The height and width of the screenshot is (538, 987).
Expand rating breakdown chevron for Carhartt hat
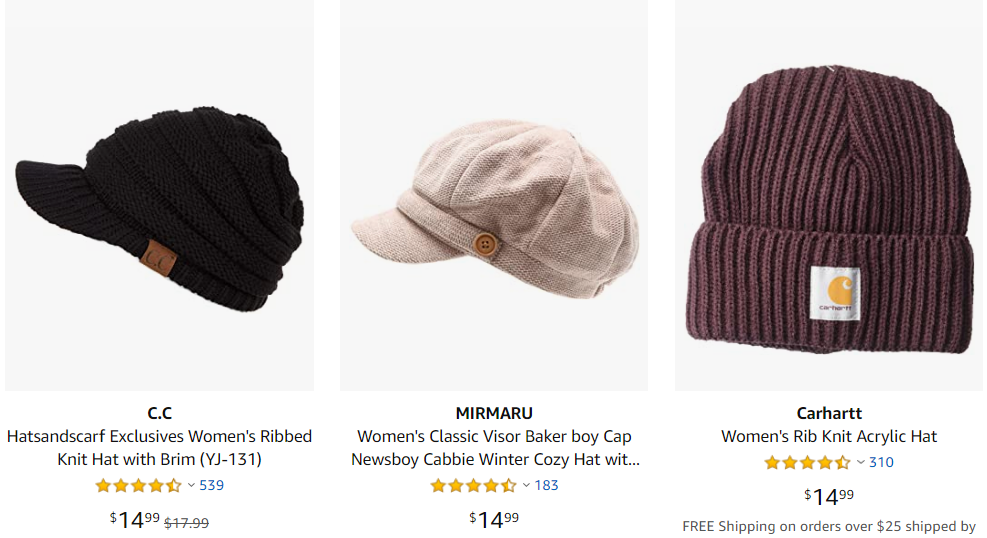pos(860,463)
